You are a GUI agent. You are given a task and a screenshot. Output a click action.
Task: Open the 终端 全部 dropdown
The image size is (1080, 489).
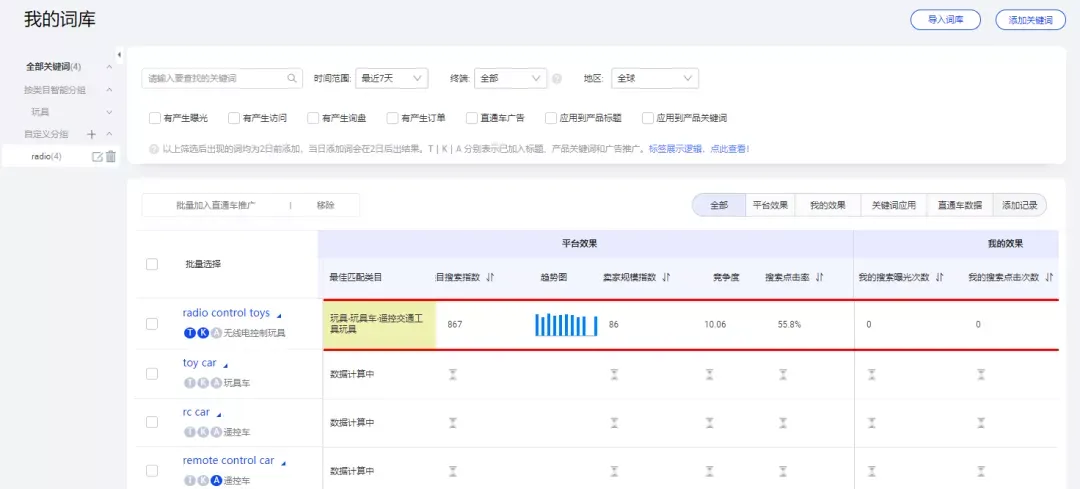click(510, 79)
